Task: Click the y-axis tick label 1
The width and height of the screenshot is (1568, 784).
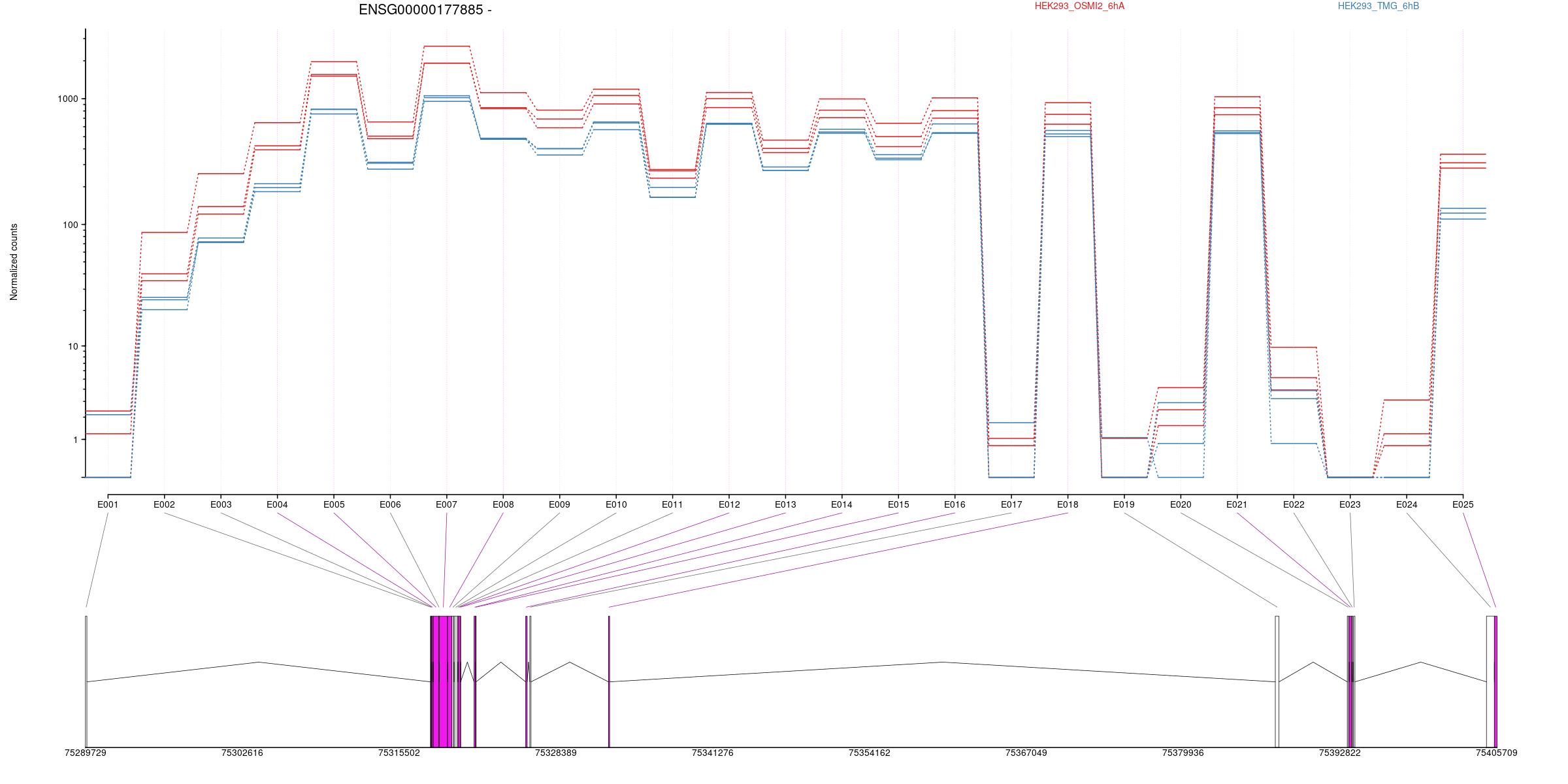Action: coord(76,440)
